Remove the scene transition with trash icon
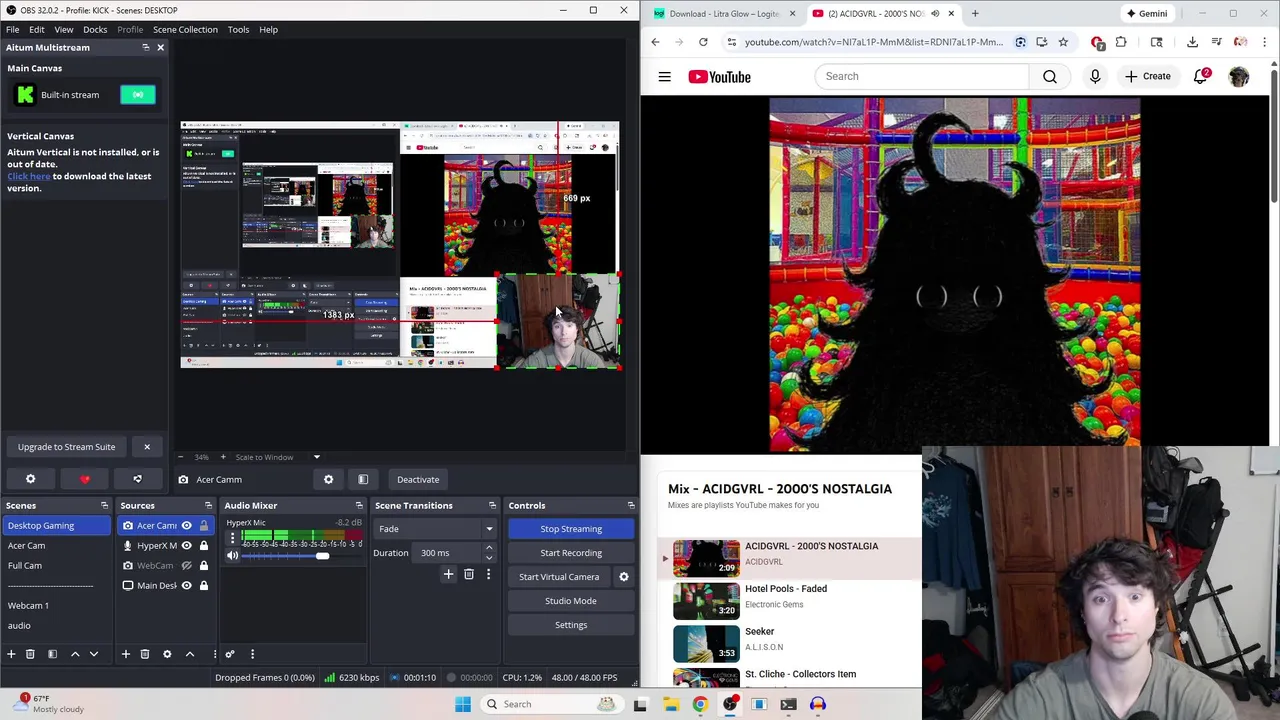The height and width of the screenshot is (720, 1280). pos(468,575)
